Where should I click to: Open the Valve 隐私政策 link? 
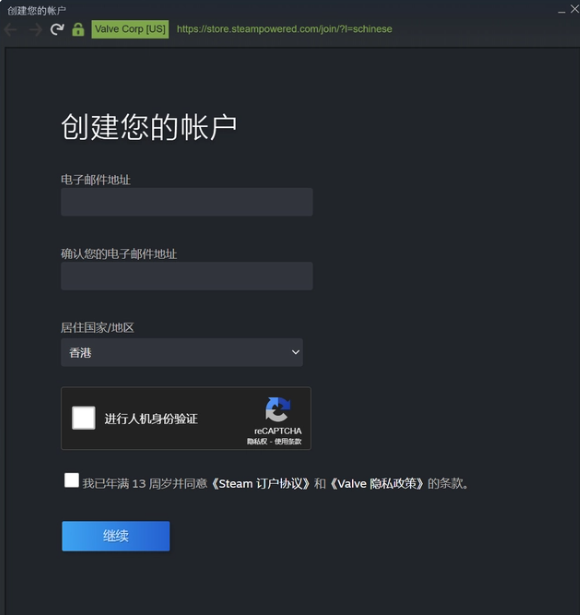pos(376,484)
